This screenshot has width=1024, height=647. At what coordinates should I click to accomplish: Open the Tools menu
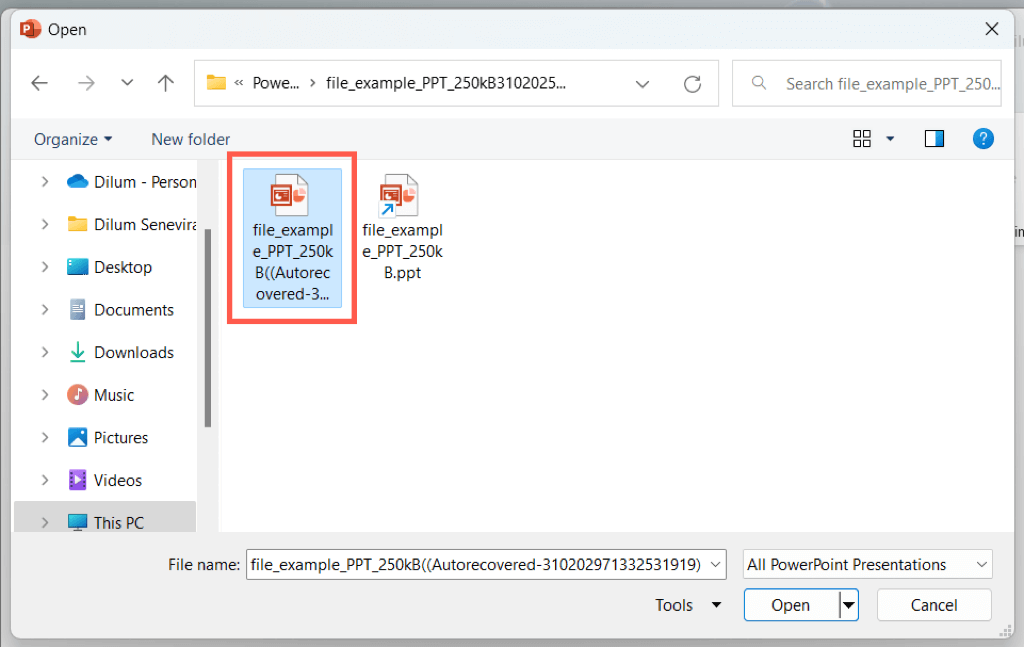point(688,605)
